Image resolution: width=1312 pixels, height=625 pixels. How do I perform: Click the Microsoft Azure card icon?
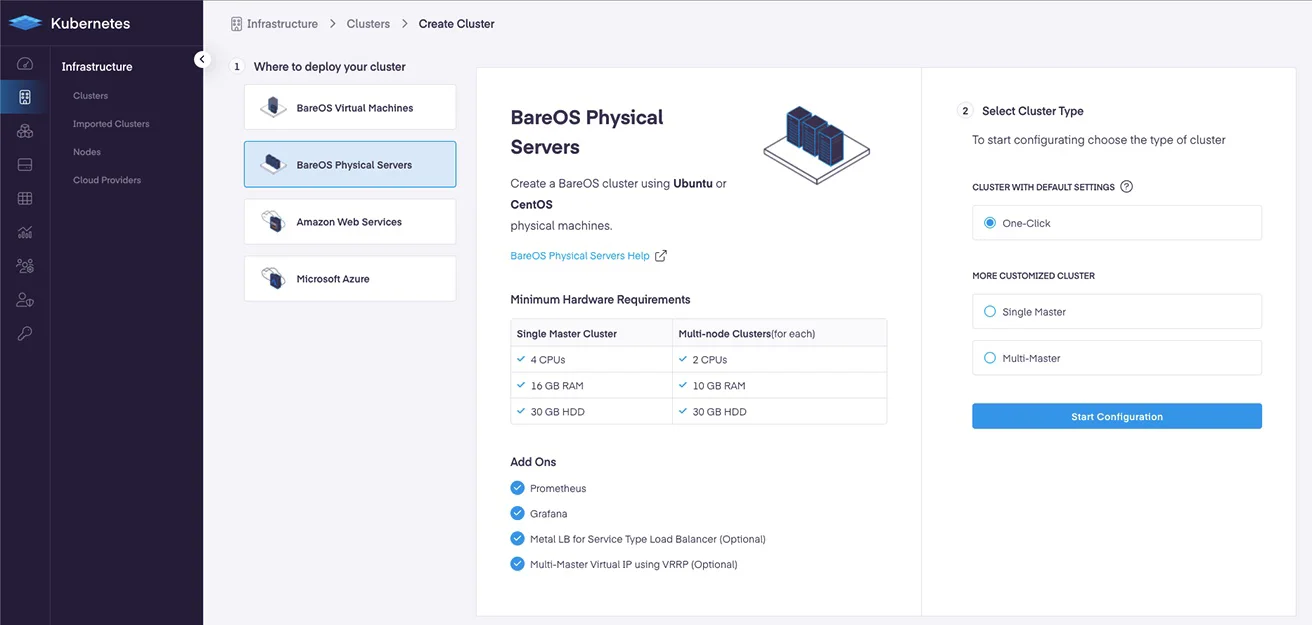tap(273, 279)
